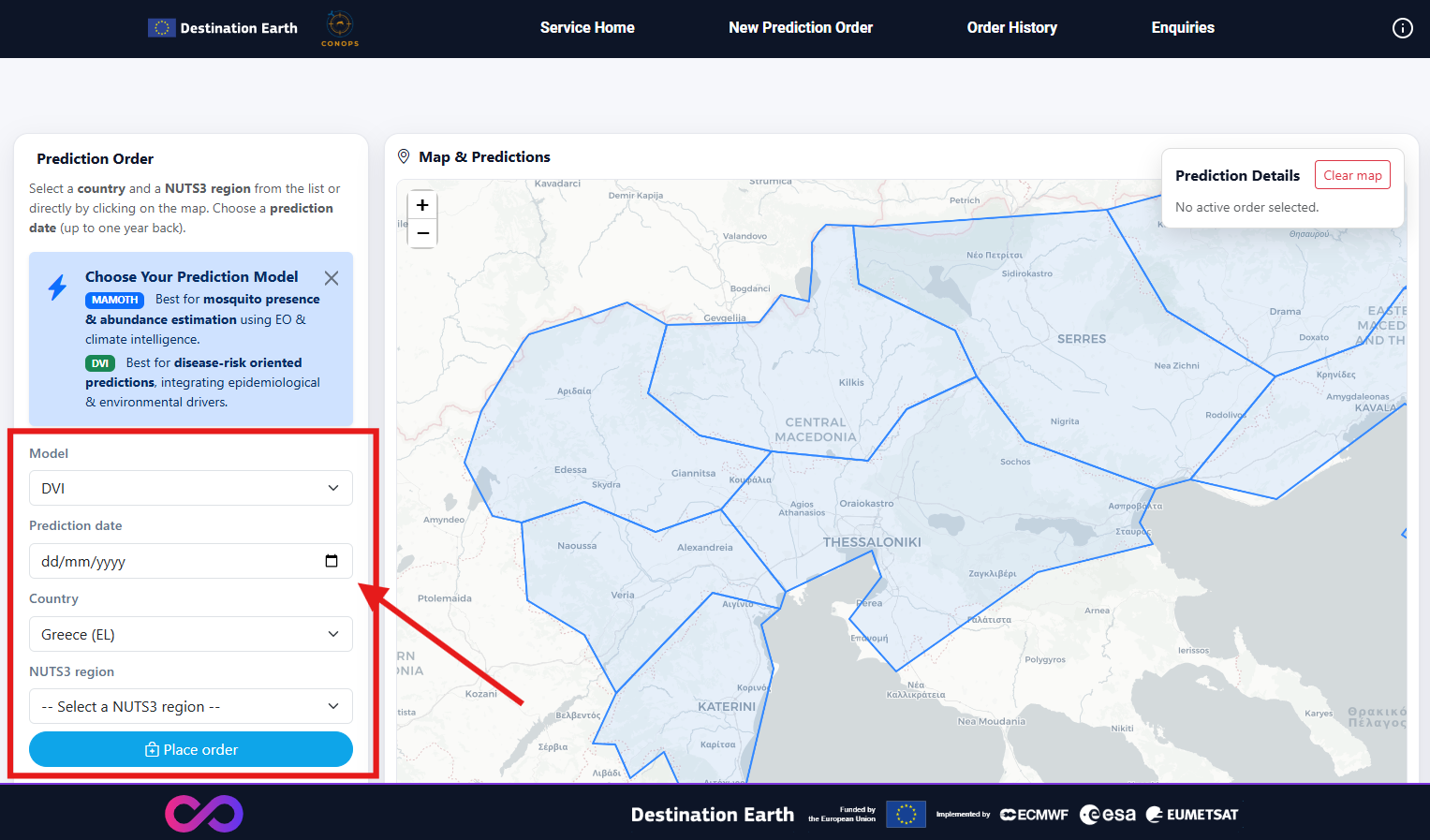Navigate to Enquiries

pos(1182,28)
